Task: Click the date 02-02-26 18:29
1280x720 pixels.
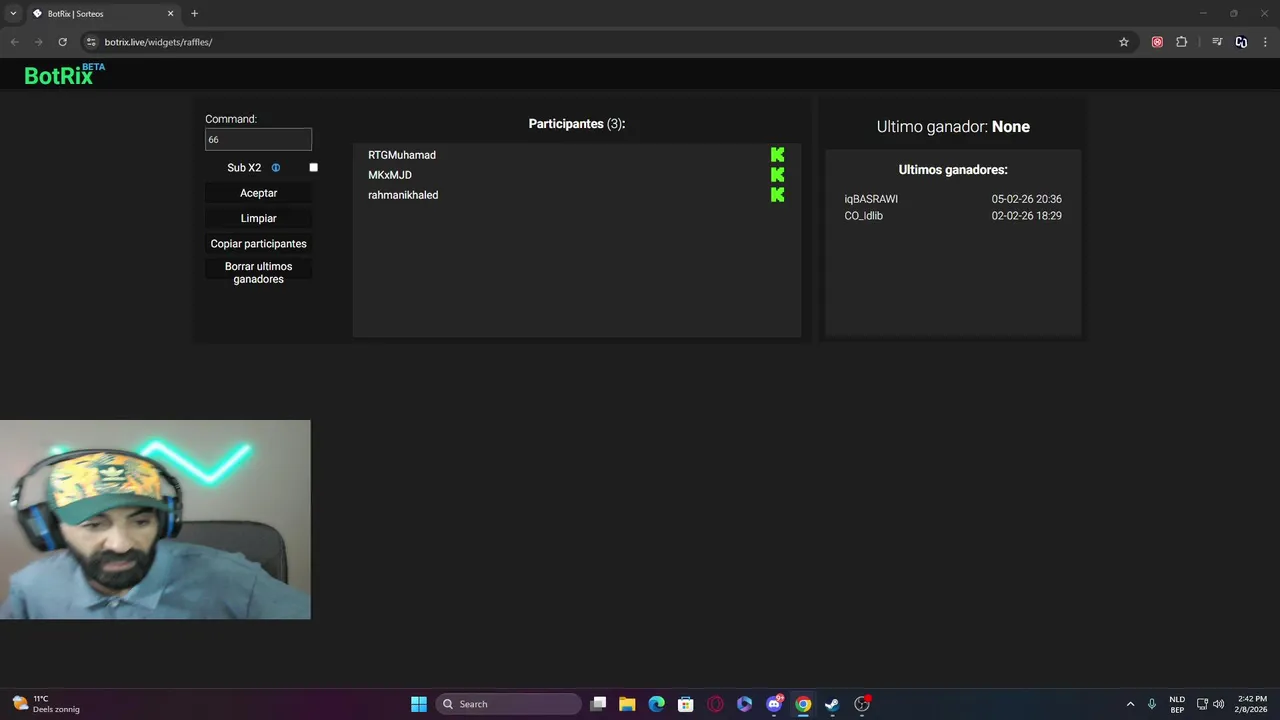Action: click(1027, 216)
